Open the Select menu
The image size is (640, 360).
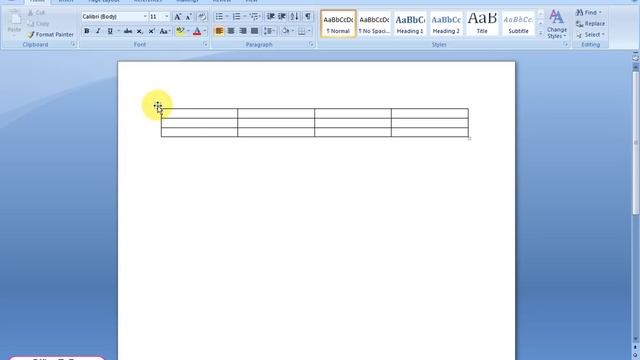coord(590,35)
